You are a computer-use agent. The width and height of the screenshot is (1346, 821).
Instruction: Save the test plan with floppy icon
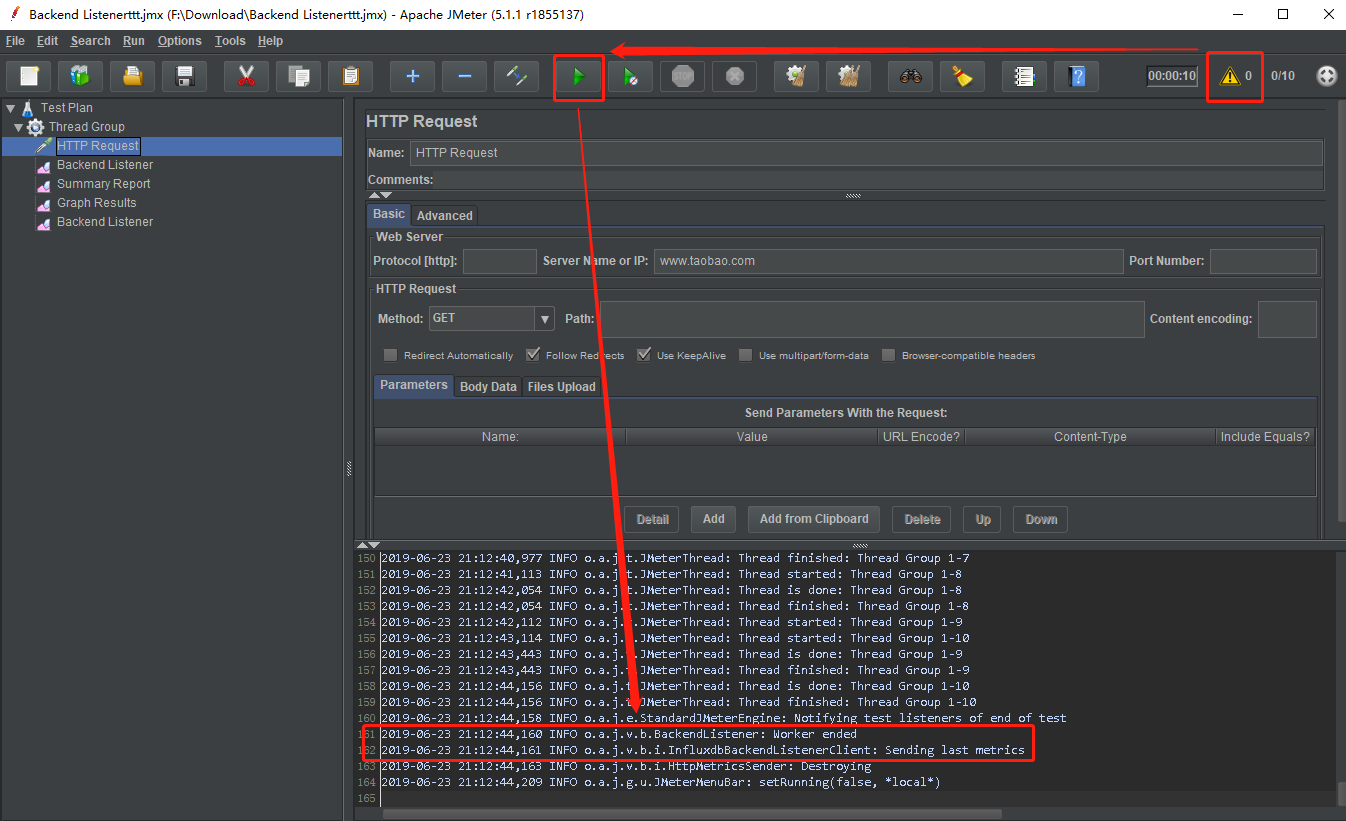click(184, 76)
